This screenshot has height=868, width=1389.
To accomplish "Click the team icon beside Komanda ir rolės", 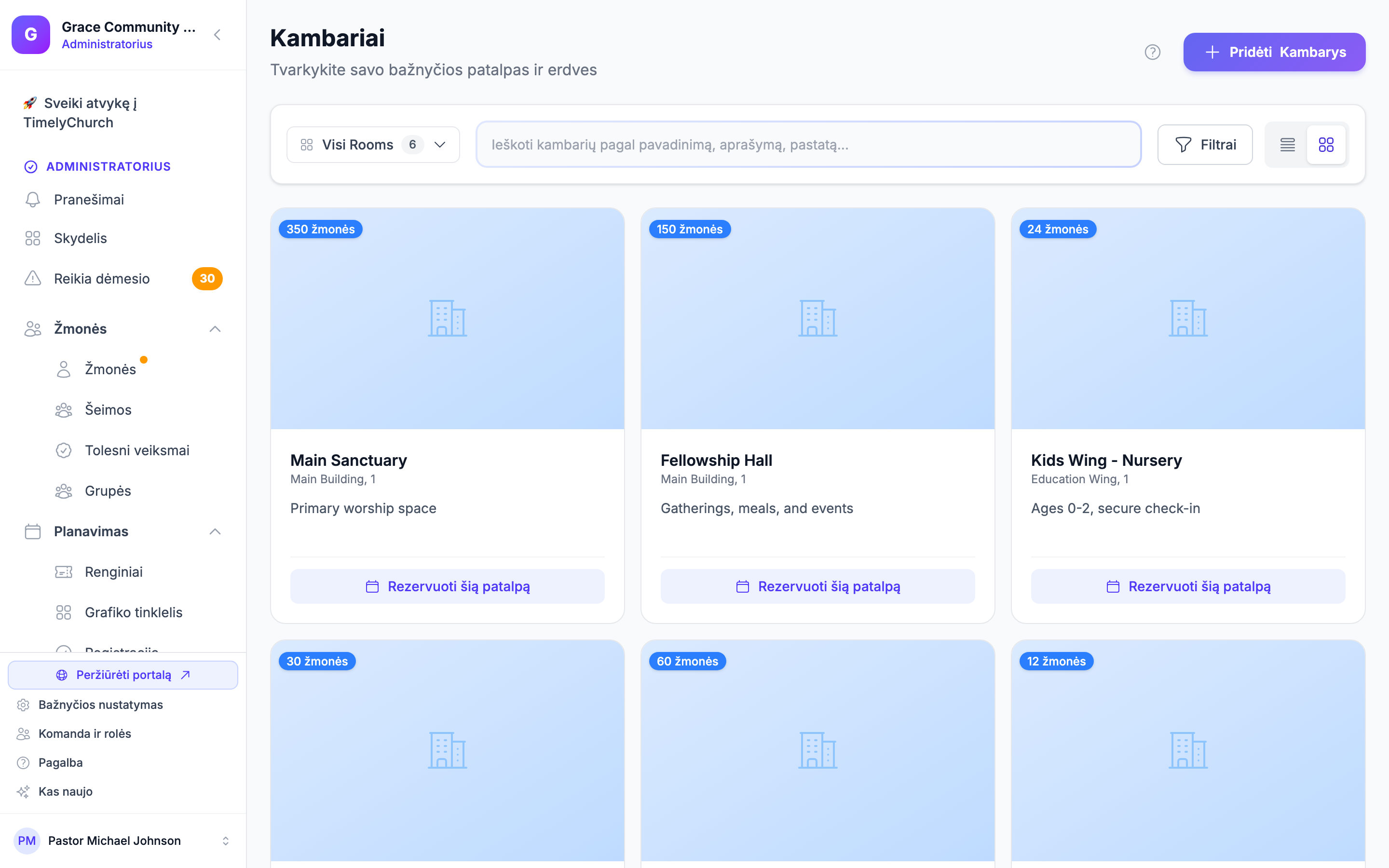I will [x=23, y=733].
